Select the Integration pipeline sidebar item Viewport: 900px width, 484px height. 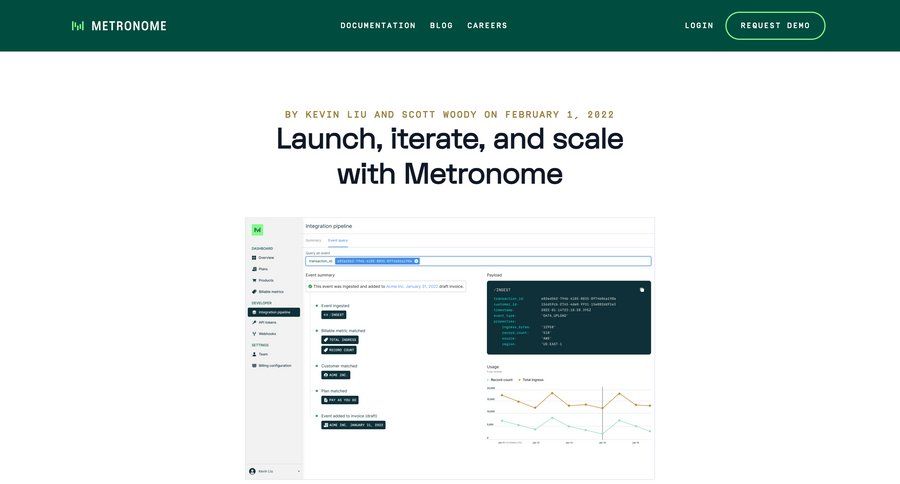(274, 312)
